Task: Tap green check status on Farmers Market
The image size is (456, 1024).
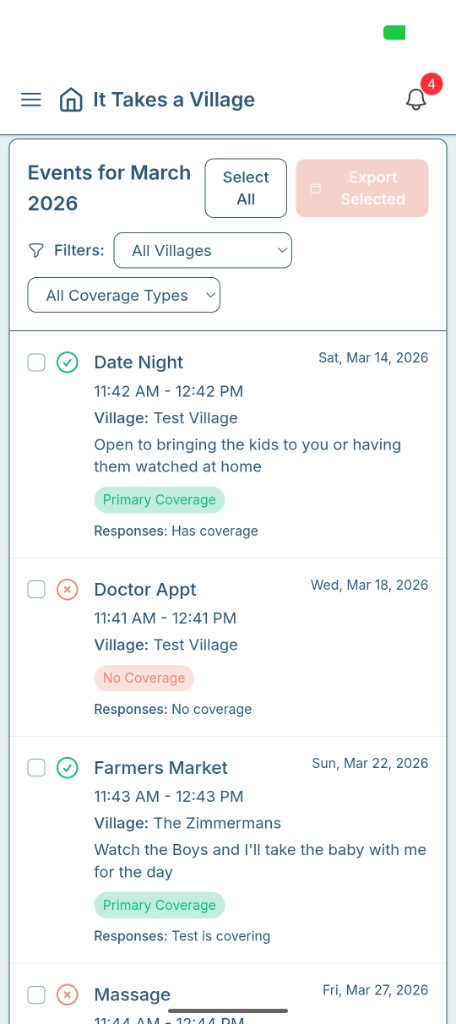Action: [x=67, y=768]
